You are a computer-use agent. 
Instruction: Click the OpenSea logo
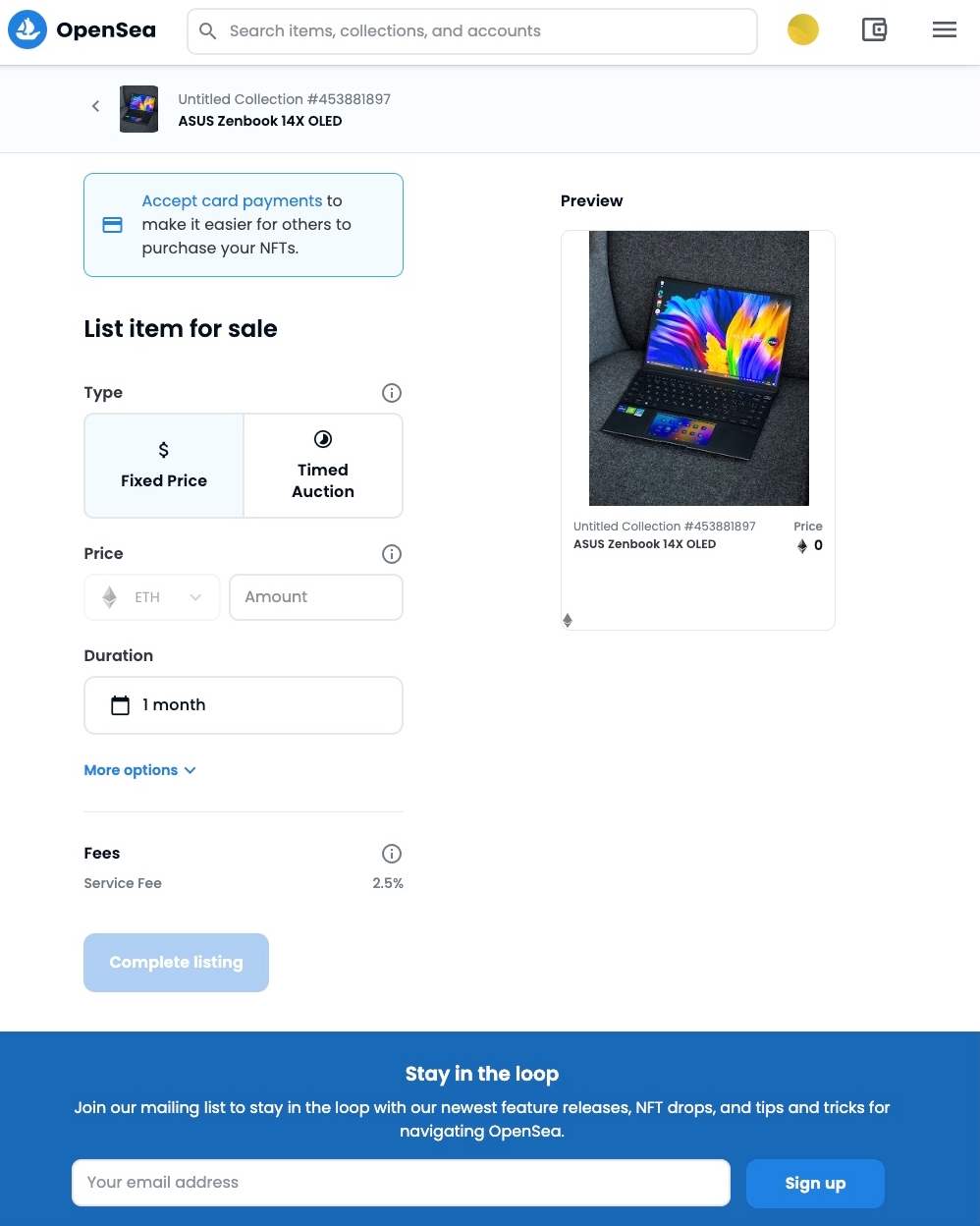(x=82, y=30)
